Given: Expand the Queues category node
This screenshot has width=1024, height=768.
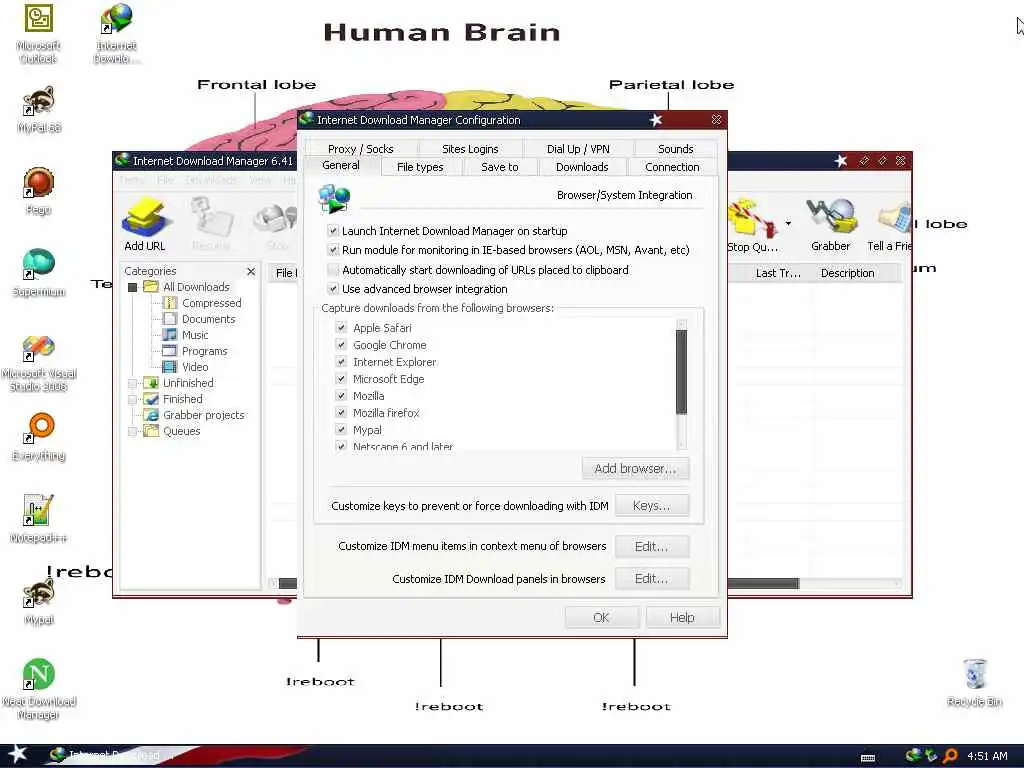Looking at the screenshot, I should 133,431.
